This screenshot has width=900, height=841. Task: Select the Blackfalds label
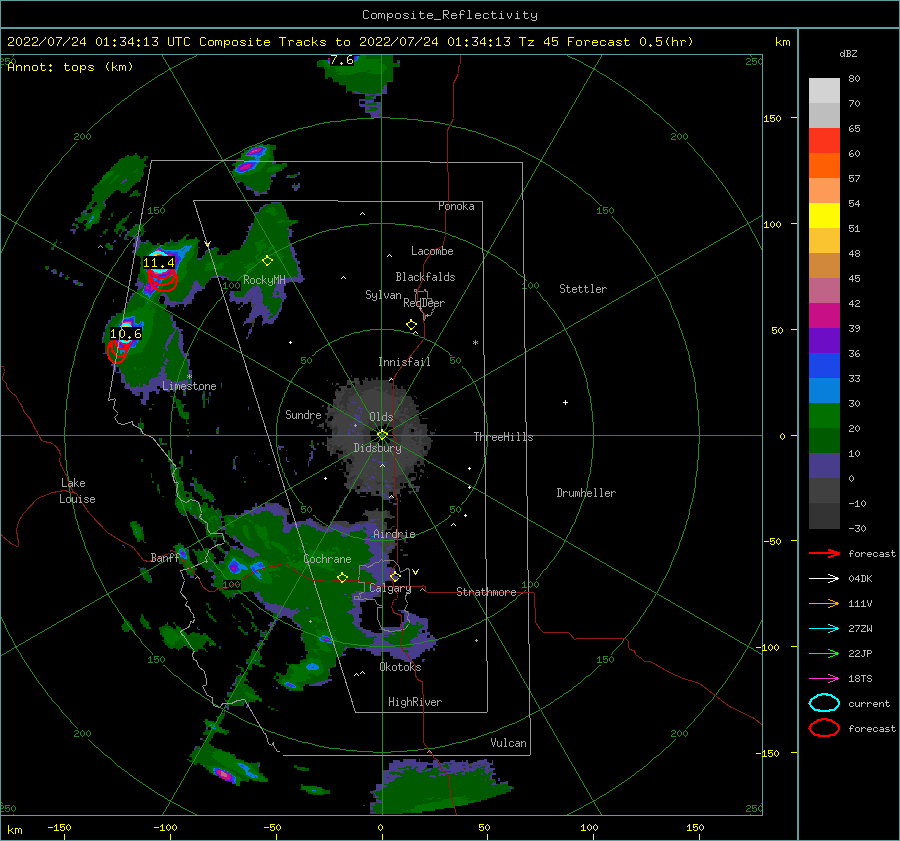[425, 277]
